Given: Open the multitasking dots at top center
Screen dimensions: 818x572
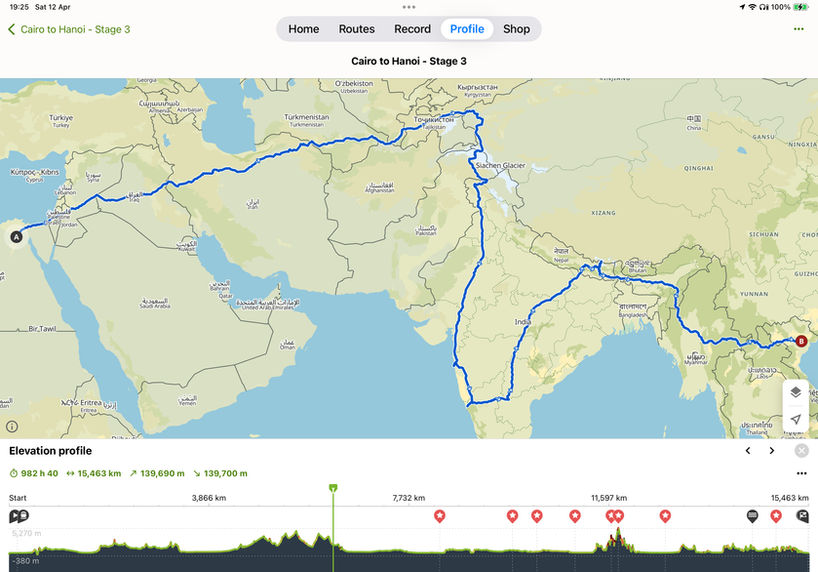Looking at the screenshot, I should point(409,7).
